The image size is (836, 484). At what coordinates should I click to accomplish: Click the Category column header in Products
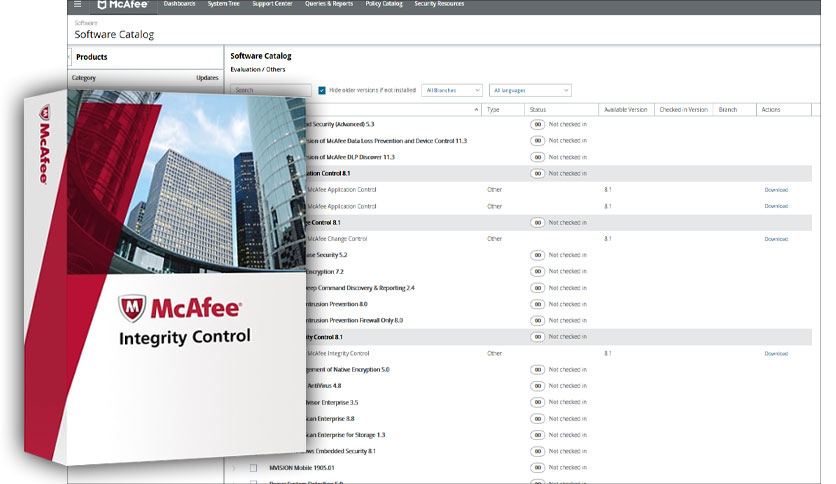coord(84,78)
